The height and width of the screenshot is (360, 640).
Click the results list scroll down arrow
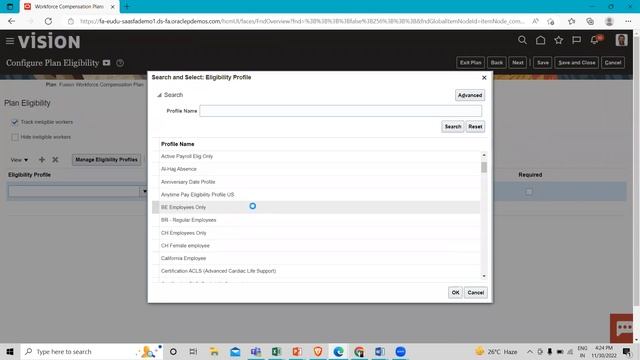point(484,276)
